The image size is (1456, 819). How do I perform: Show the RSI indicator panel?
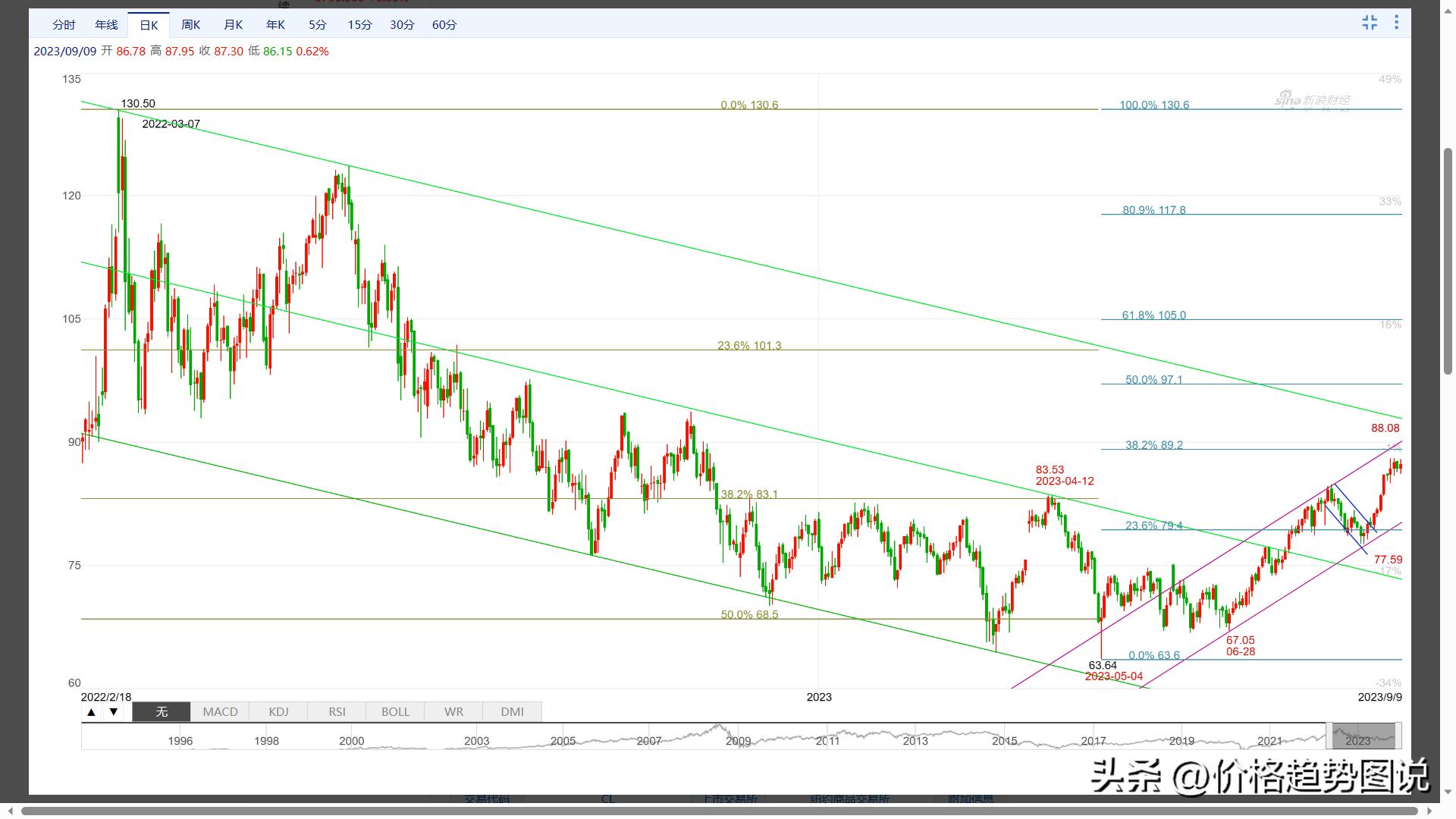(x=337, y=711)
